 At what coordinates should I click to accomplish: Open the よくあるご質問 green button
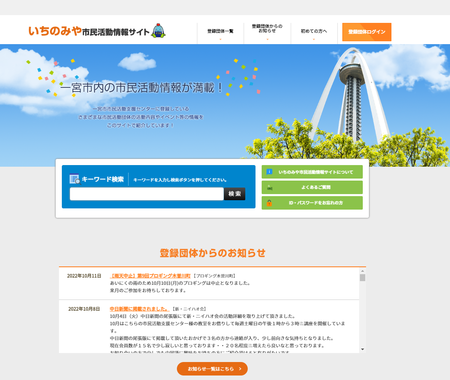[312, 187]
